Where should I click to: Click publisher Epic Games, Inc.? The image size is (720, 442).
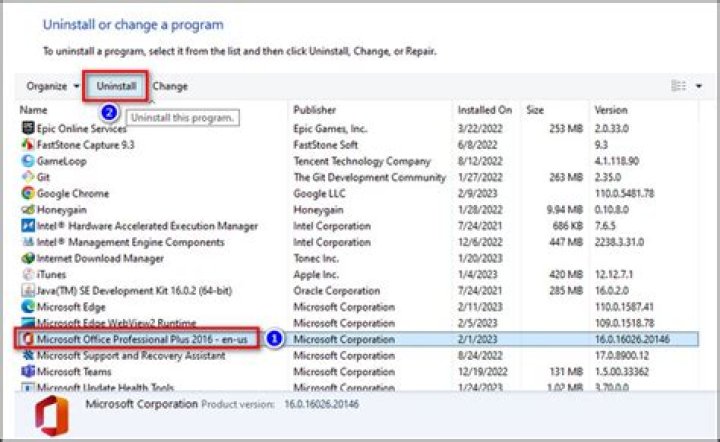point(330,129)
